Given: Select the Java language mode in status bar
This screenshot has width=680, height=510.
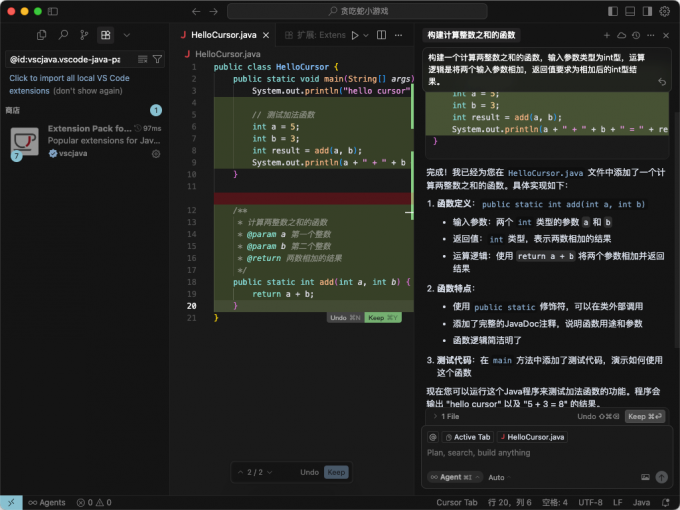Looking at the screenshot, I should click(641, 502).
